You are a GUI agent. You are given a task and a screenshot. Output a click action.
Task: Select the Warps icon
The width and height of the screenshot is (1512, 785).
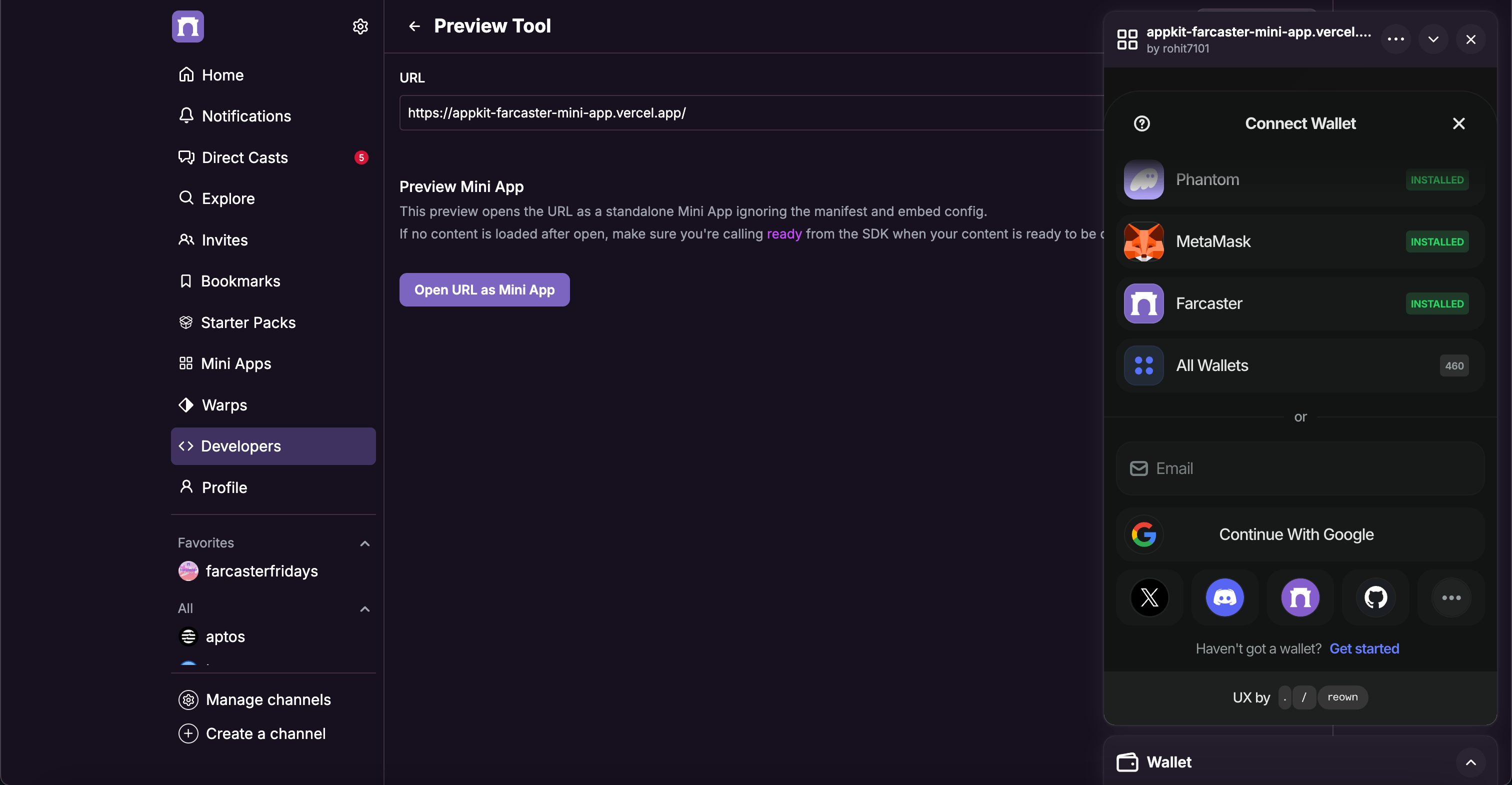tap(185, 404)
